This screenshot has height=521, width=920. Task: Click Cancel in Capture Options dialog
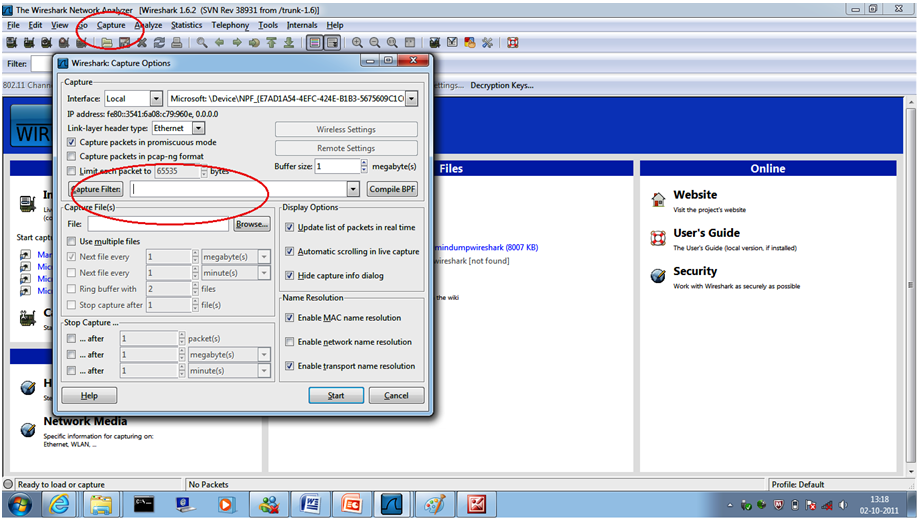[396, 395]
